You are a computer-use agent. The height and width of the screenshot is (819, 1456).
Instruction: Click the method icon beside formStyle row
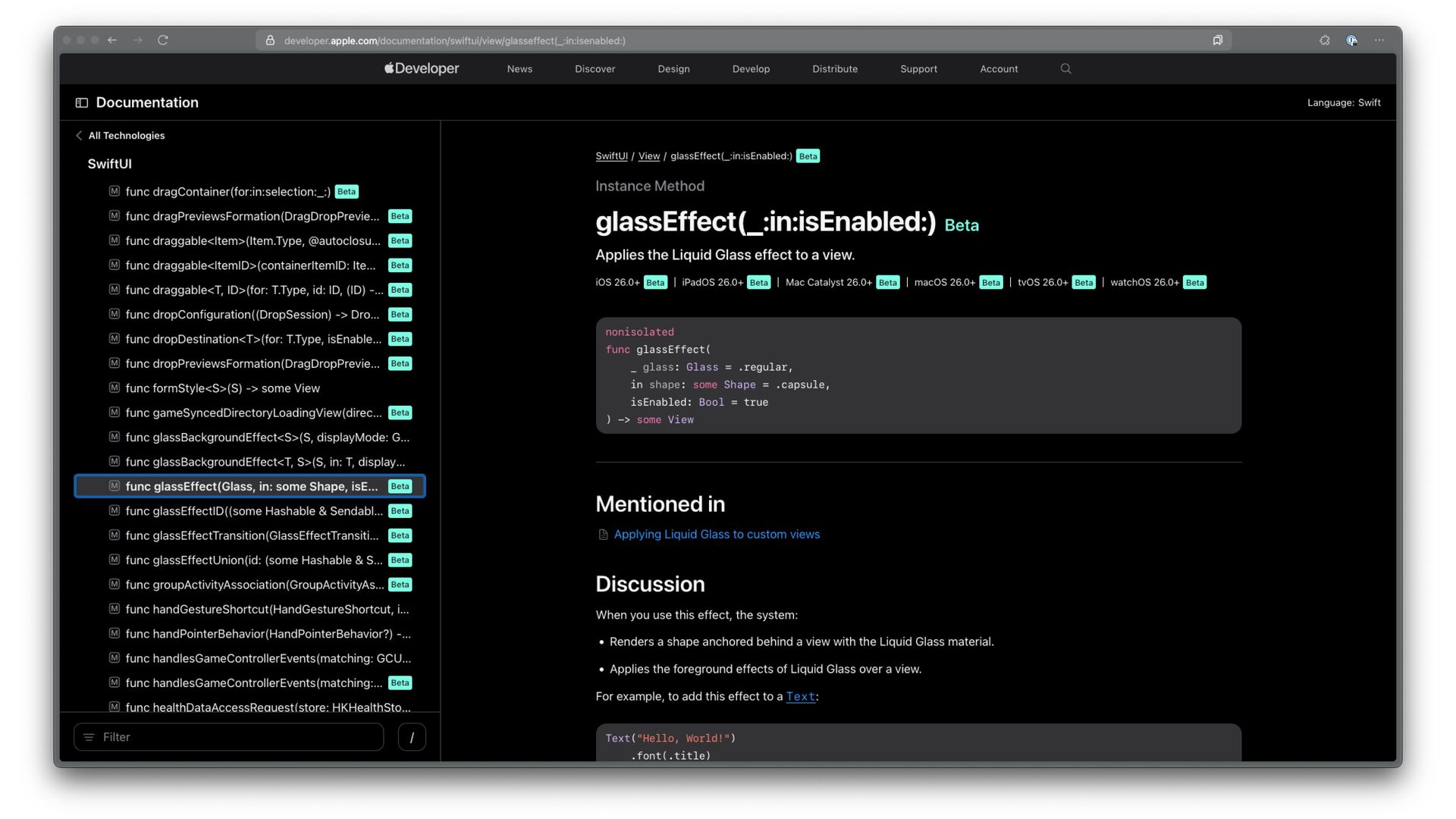tap(115, 388)
